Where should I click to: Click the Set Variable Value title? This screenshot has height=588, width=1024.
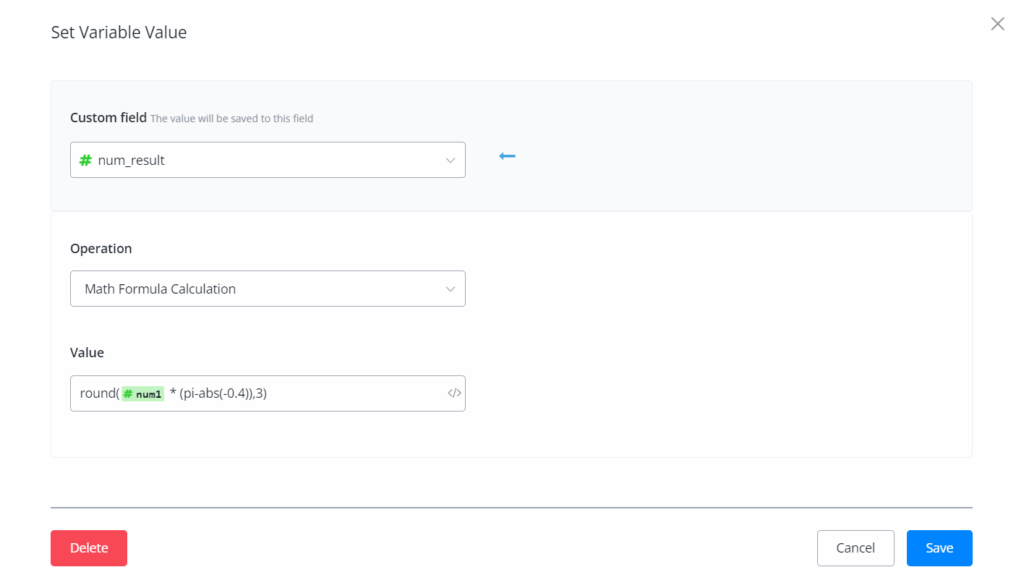point(119,32)
